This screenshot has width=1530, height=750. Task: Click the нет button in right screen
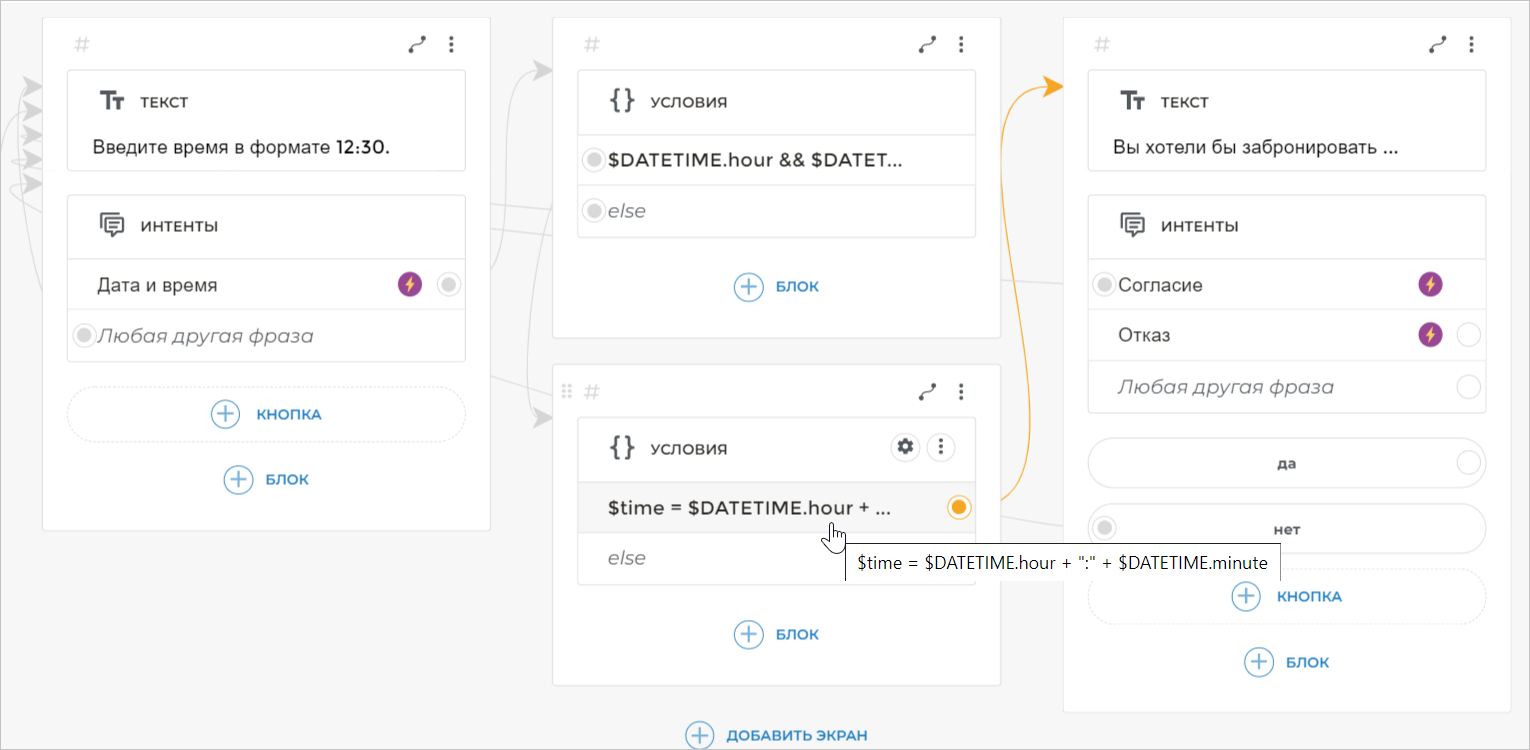[x=1288, y=529]
